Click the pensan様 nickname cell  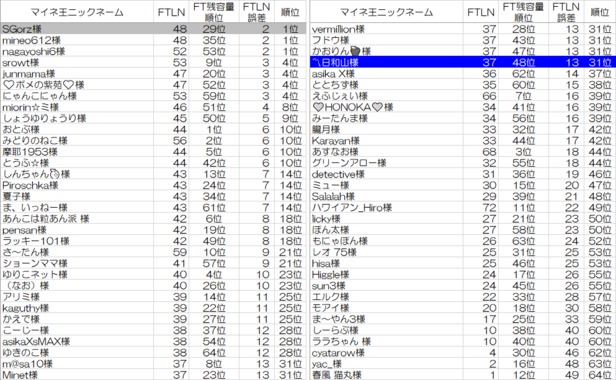point(77,230)
